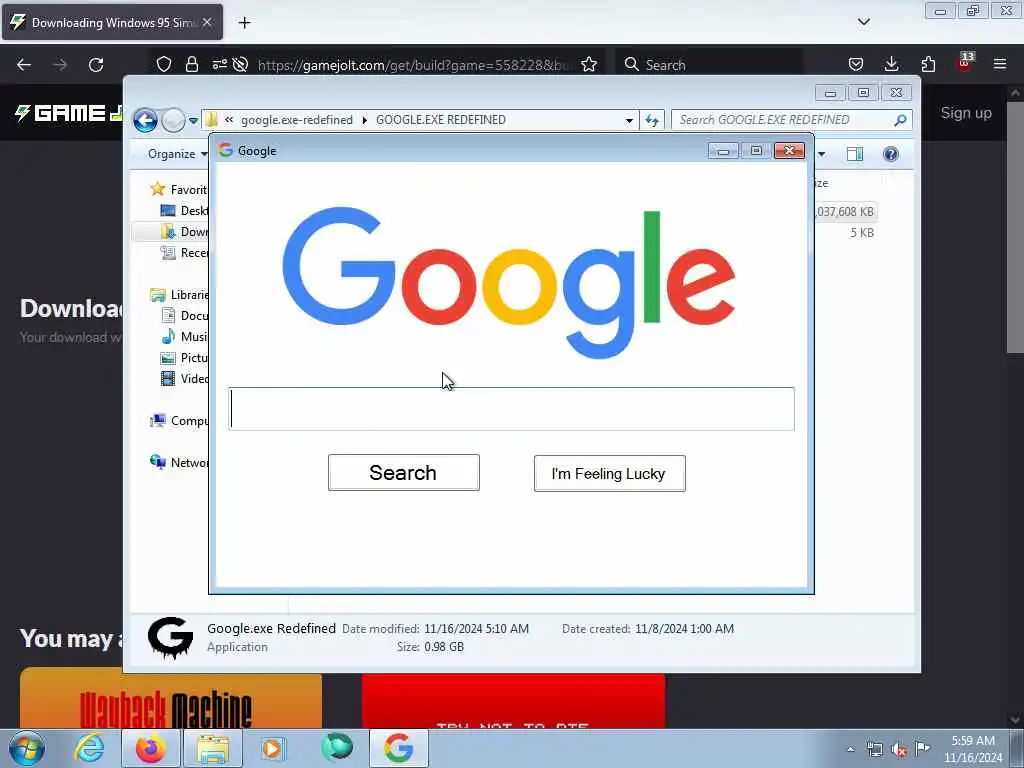1024x768 pixels.
Task: Click the extension icon with badge 13
Action: [x=965, y=63]
